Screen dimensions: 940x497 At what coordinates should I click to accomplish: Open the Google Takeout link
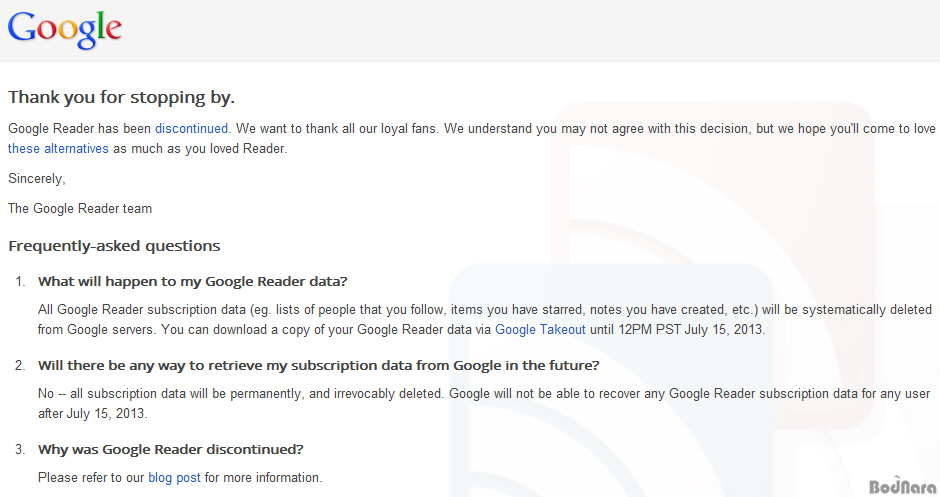coord(540,330)
